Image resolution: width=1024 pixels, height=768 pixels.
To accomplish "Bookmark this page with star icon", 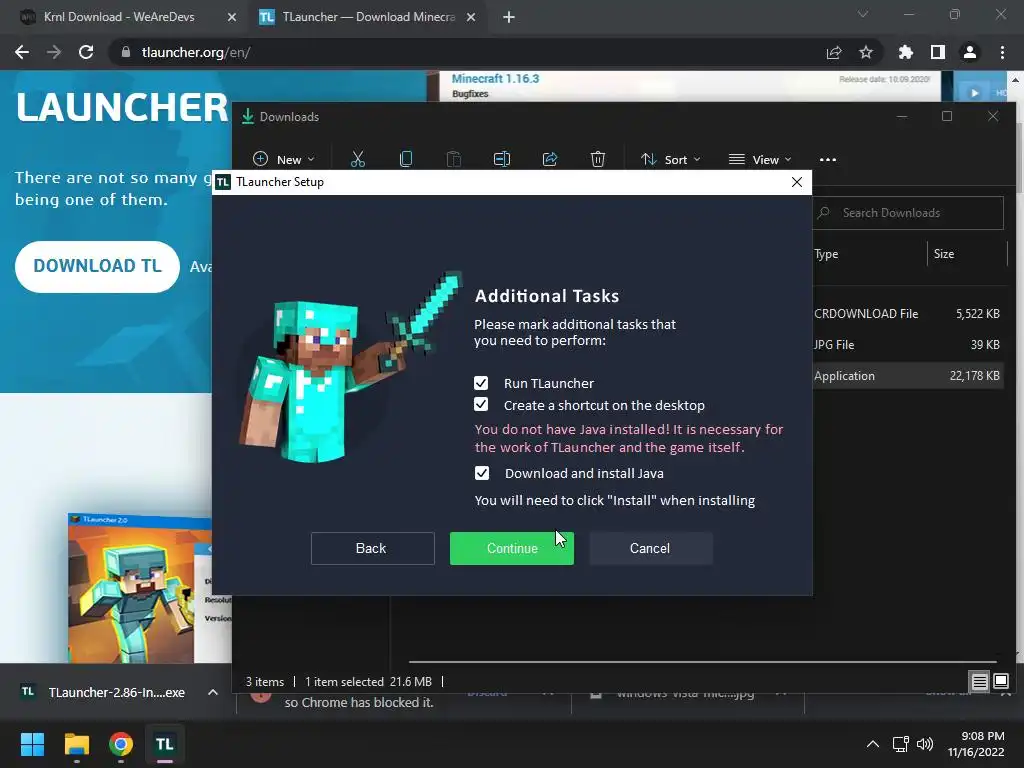I will (866, 52).
